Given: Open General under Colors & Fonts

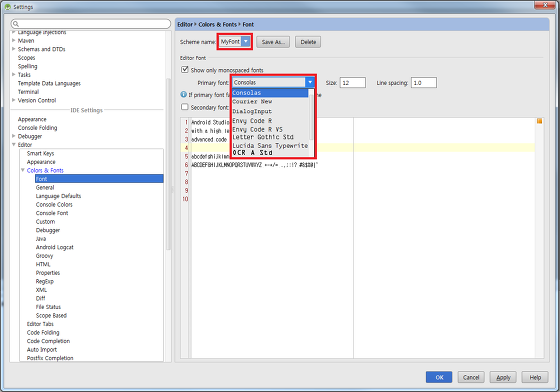Looking at the screenshot, I should point(45,187).
